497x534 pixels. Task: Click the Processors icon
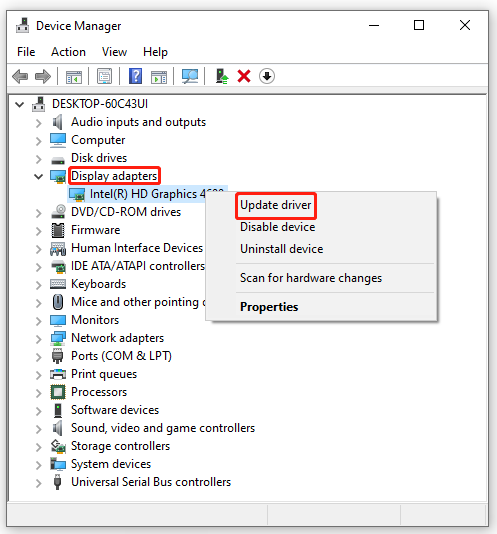coord(58,392)
